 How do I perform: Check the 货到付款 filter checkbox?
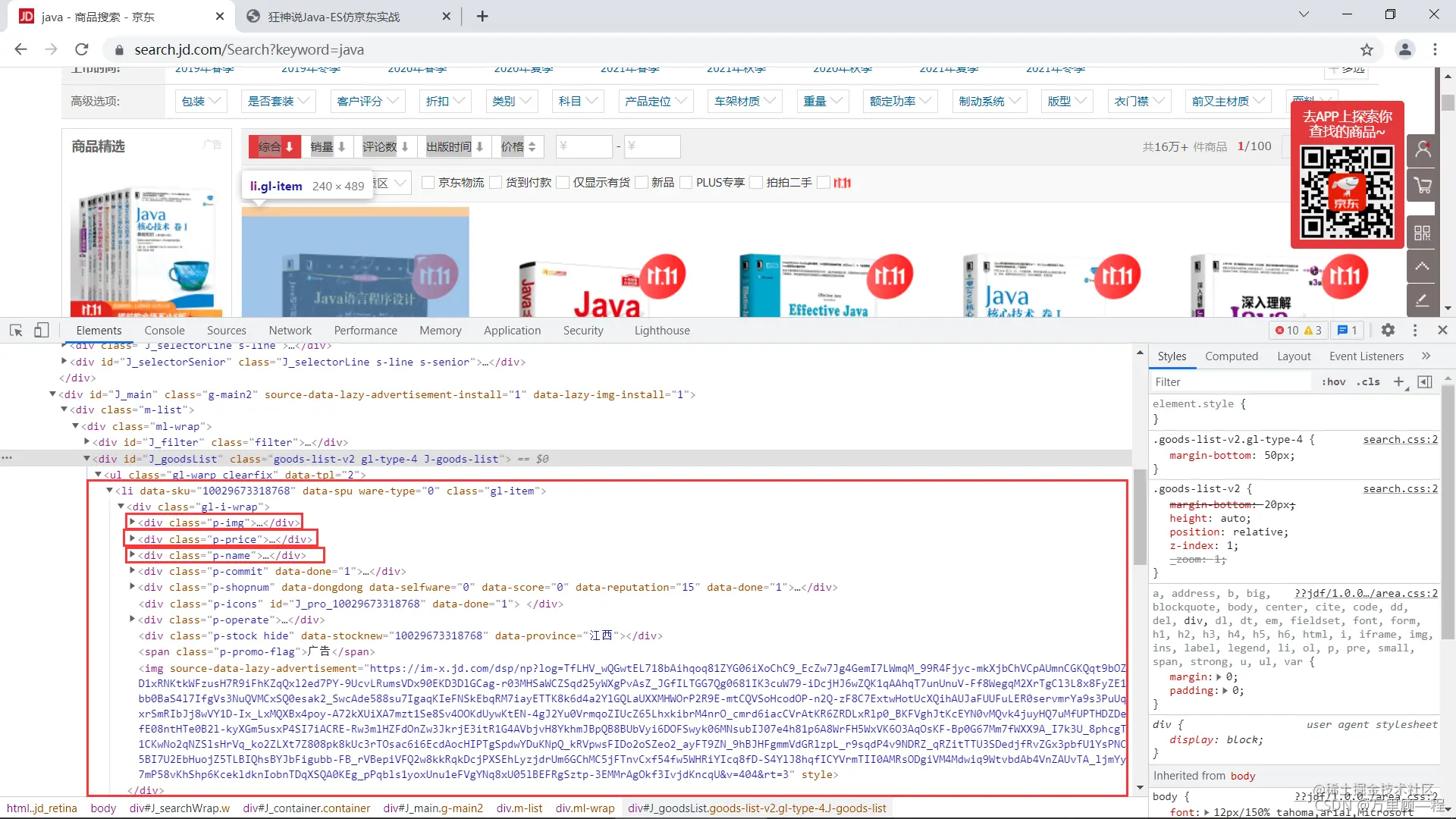point(496,183)
